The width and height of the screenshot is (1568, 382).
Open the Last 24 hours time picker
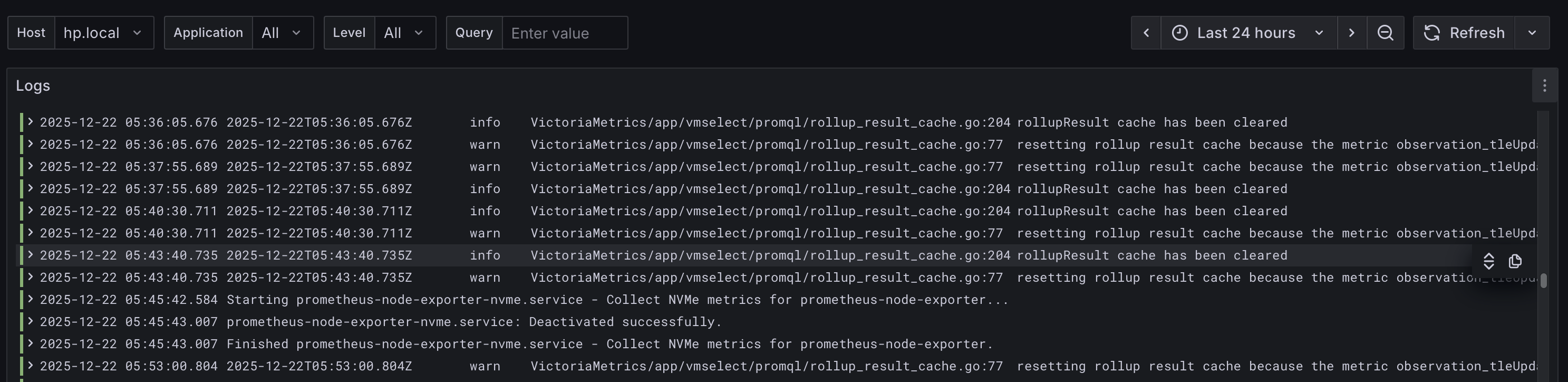tap(1248, 33)
